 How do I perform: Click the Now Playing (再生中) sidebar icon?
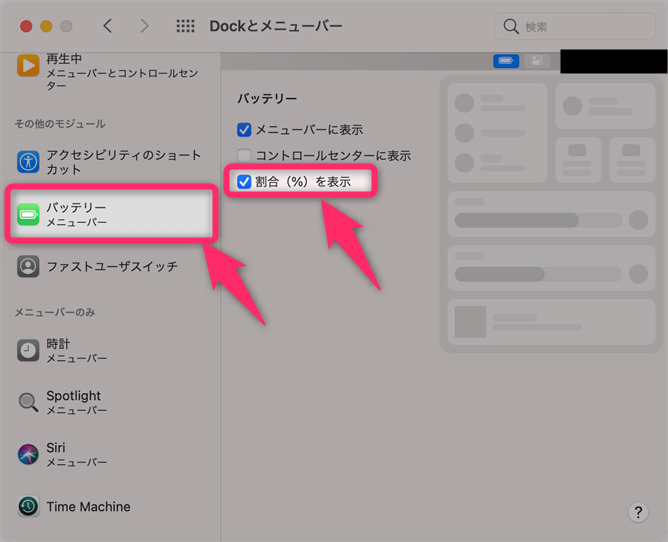(x=29, y=65)
